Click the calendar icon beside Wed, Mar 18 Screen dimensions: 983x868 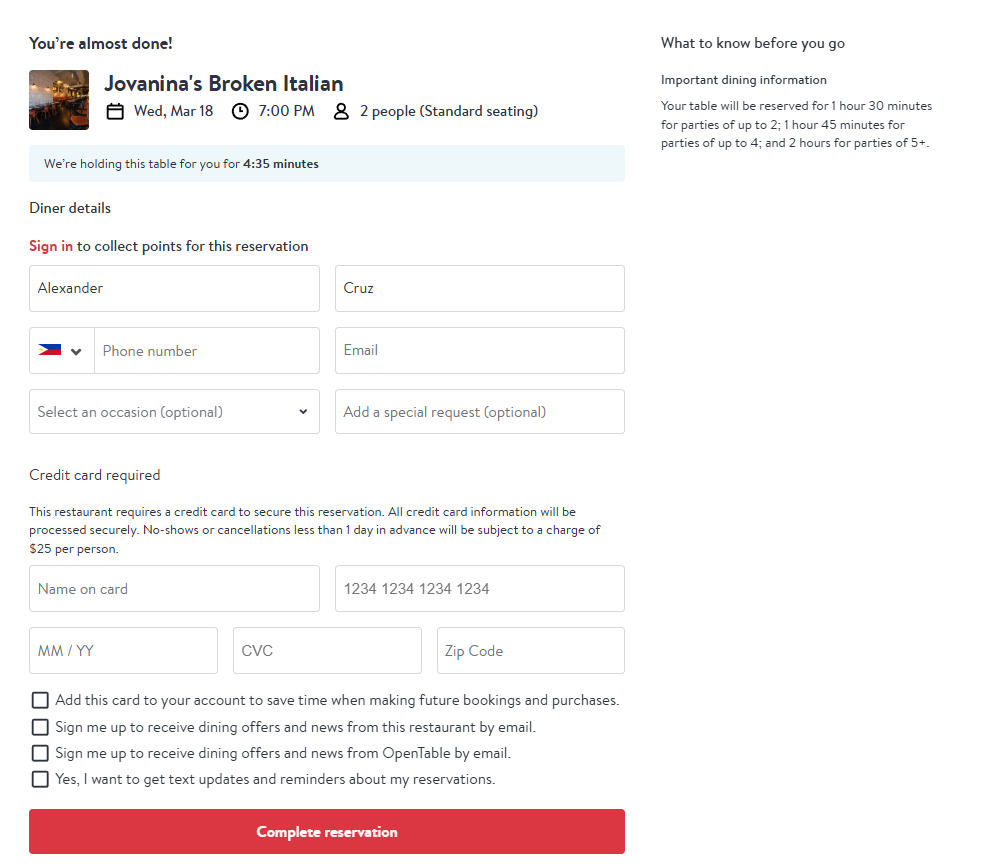pyautogui.click(x=115, y=112)
